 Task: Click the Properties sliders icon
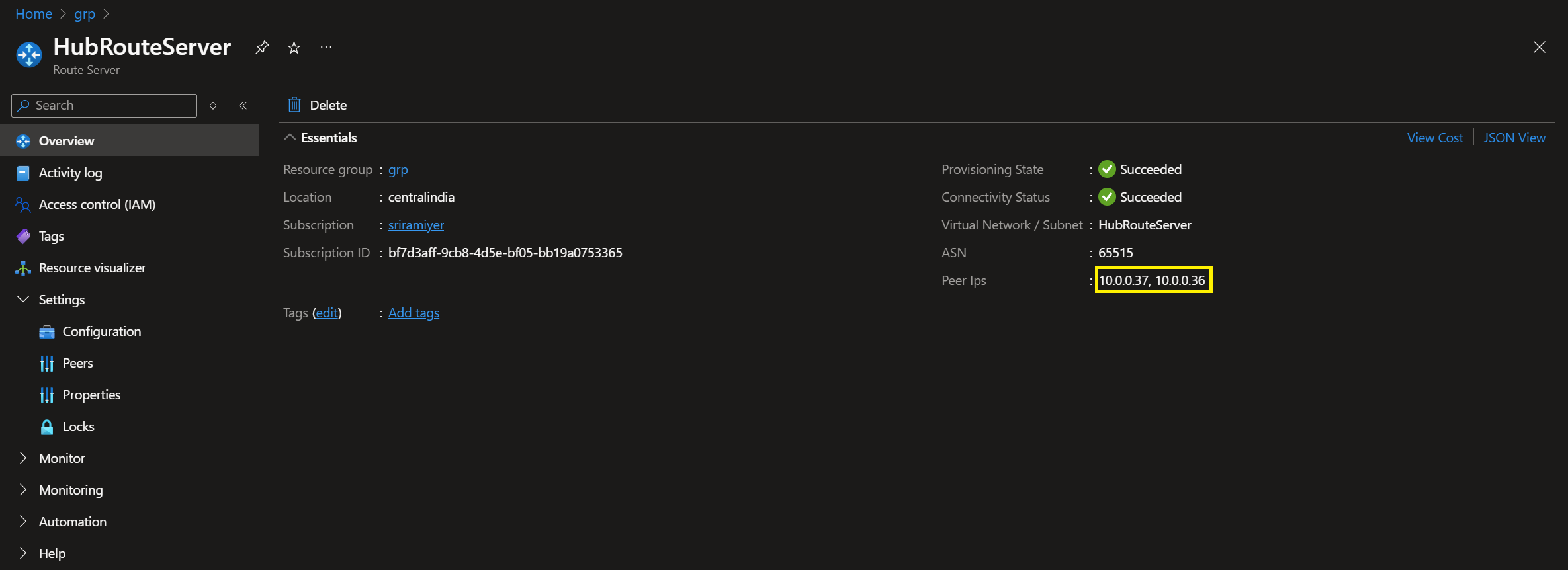pyautogui.click(x=47, y=395)
